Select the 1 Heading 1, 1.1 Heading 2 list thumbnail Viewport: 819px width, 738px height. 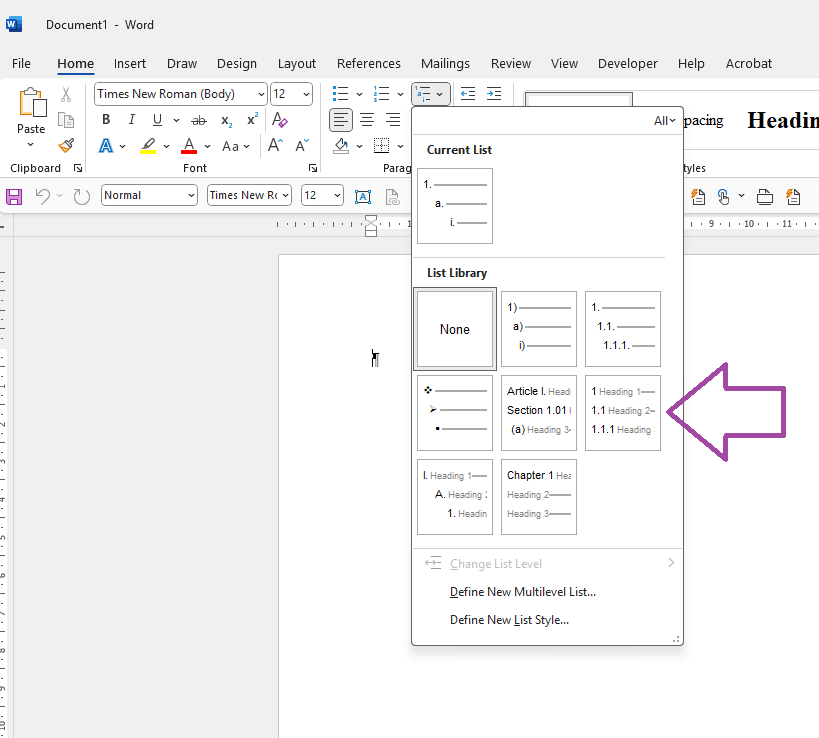coord(622,412)
